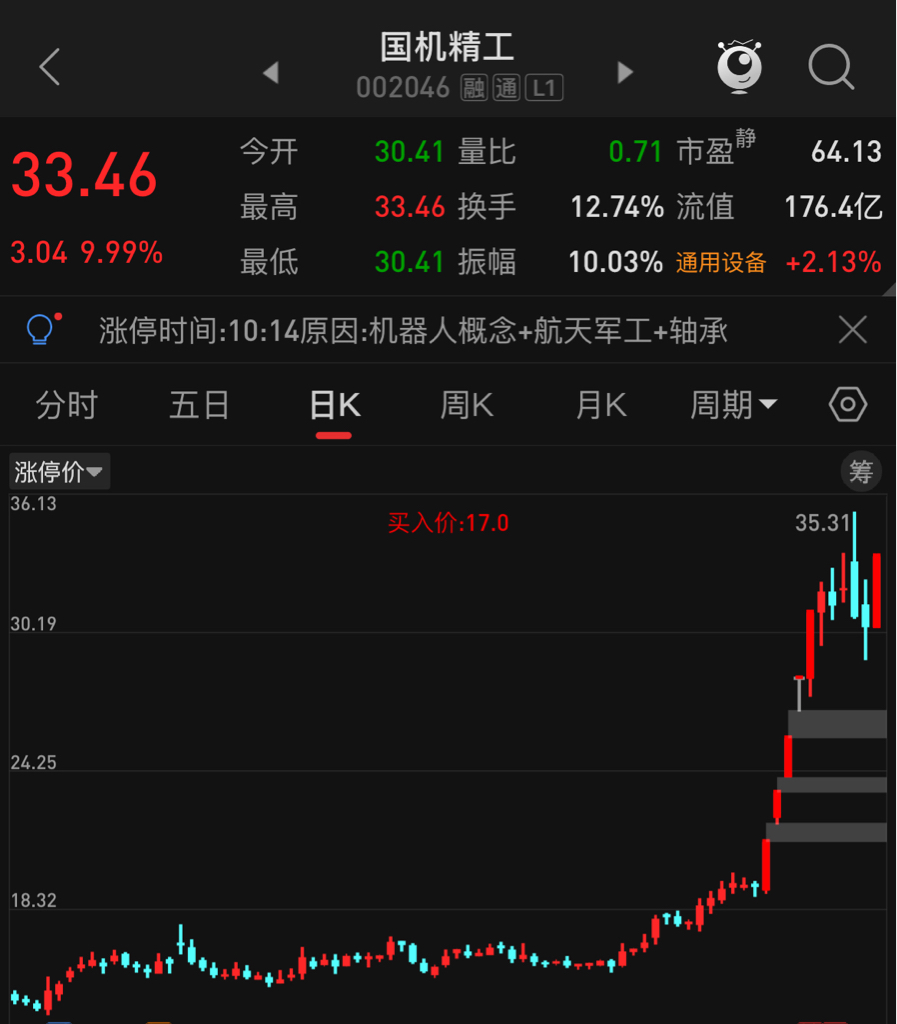This screenshot has width=897, height=1024.
Task: Tap the 市盈 value 64.13
Action: click(x=846, y=152)
